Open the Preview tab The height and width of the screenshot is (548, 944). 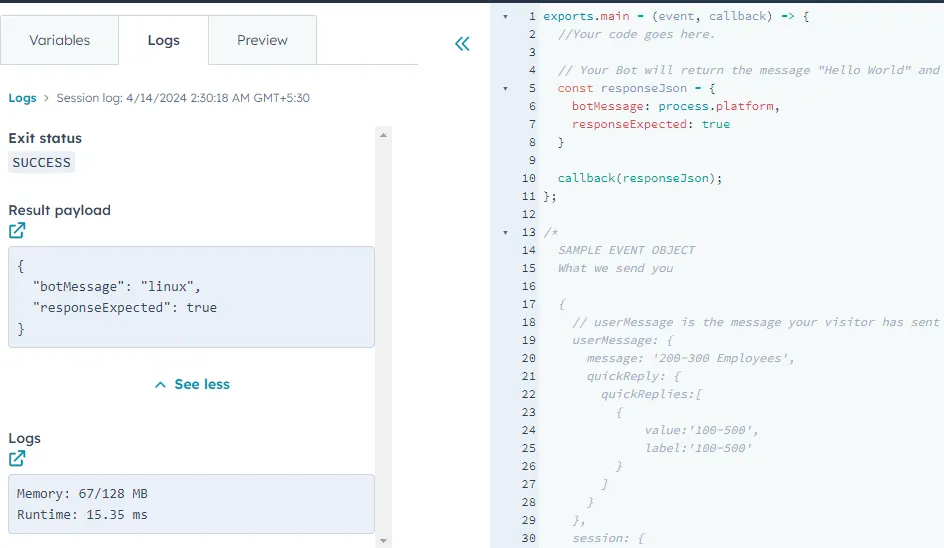pyautogui.click(x=262, y=41)
